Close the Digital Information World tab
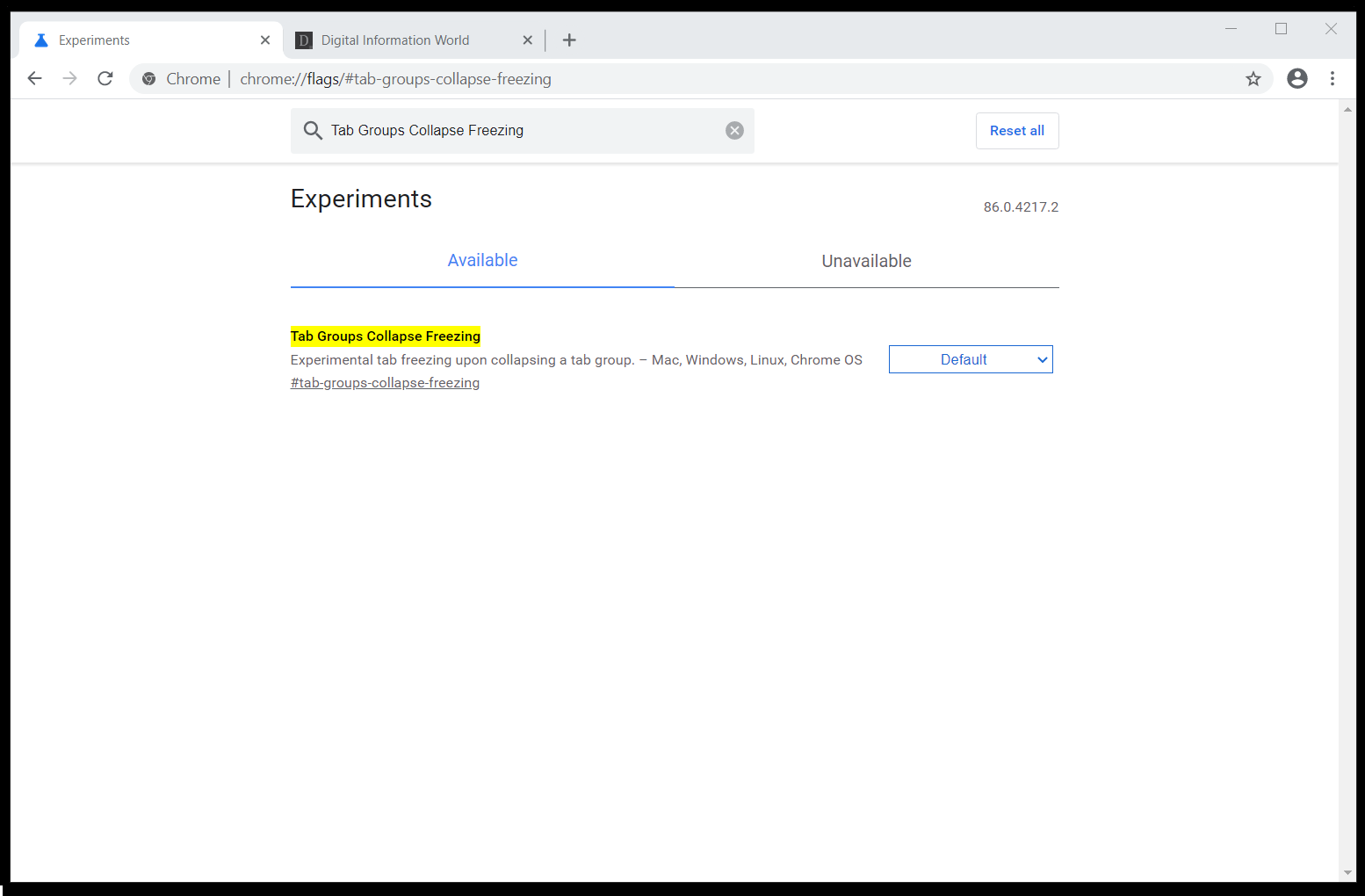The image size is (1365, 896). click(x=527, y=40)
